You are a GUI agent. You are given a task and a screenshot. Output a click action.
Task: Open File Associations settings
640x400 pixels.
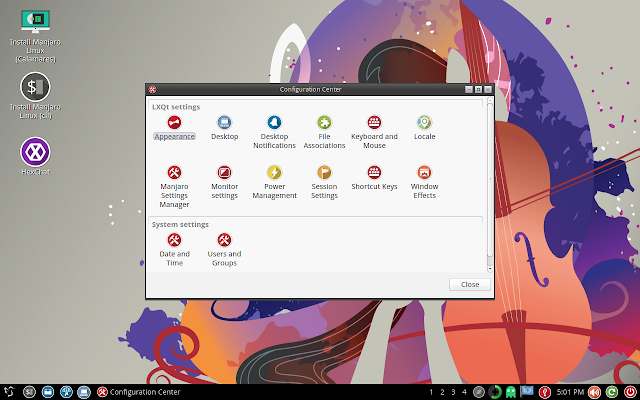click(x=324, y=132)
